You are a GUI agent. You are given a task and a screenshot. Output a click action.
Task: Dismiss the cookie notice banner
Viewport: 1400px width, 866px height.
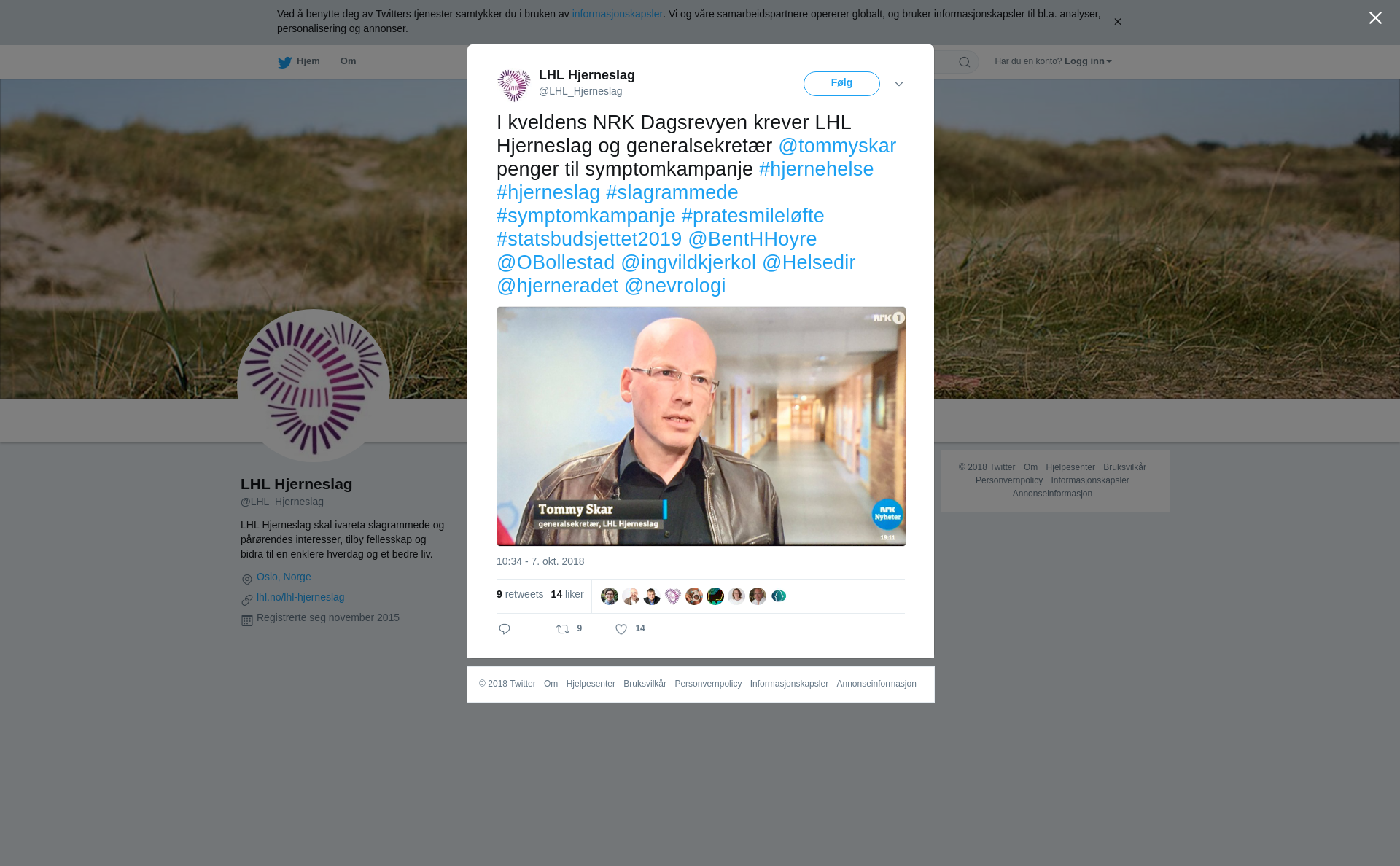(x=1117, y=22)
